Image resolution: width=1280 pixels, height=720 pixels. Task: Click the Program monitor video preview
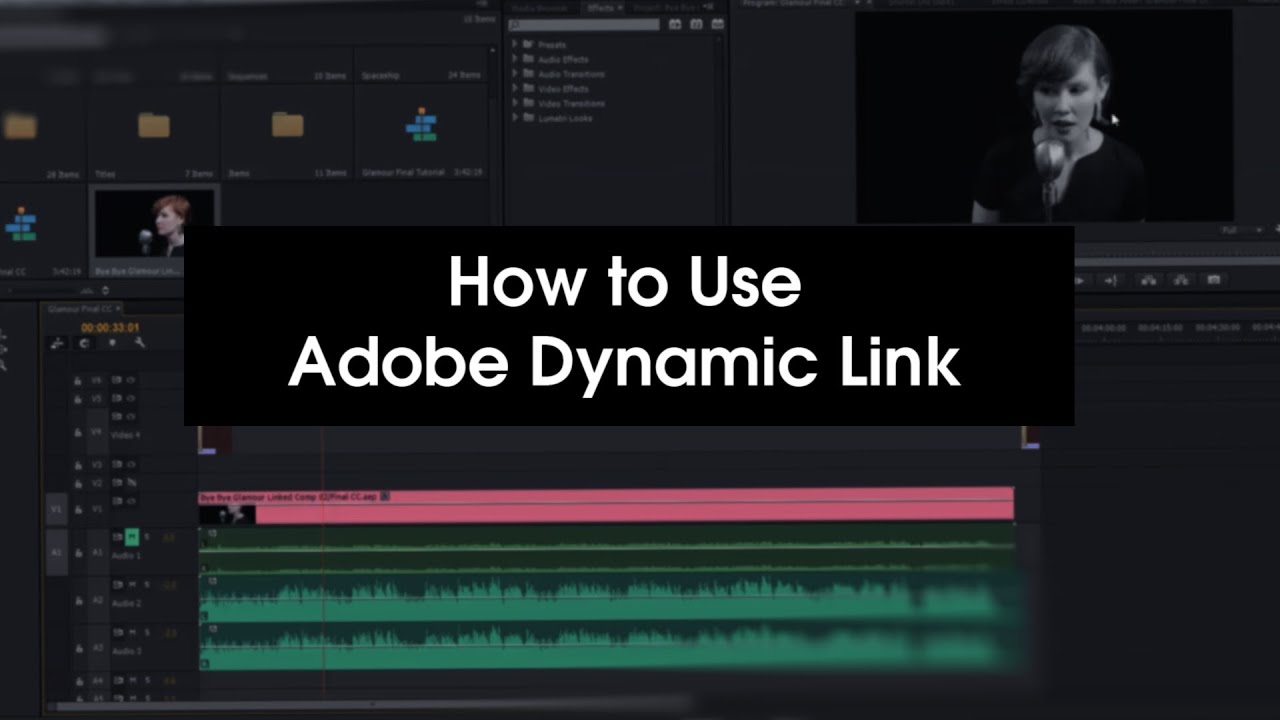coord(1043,117)
